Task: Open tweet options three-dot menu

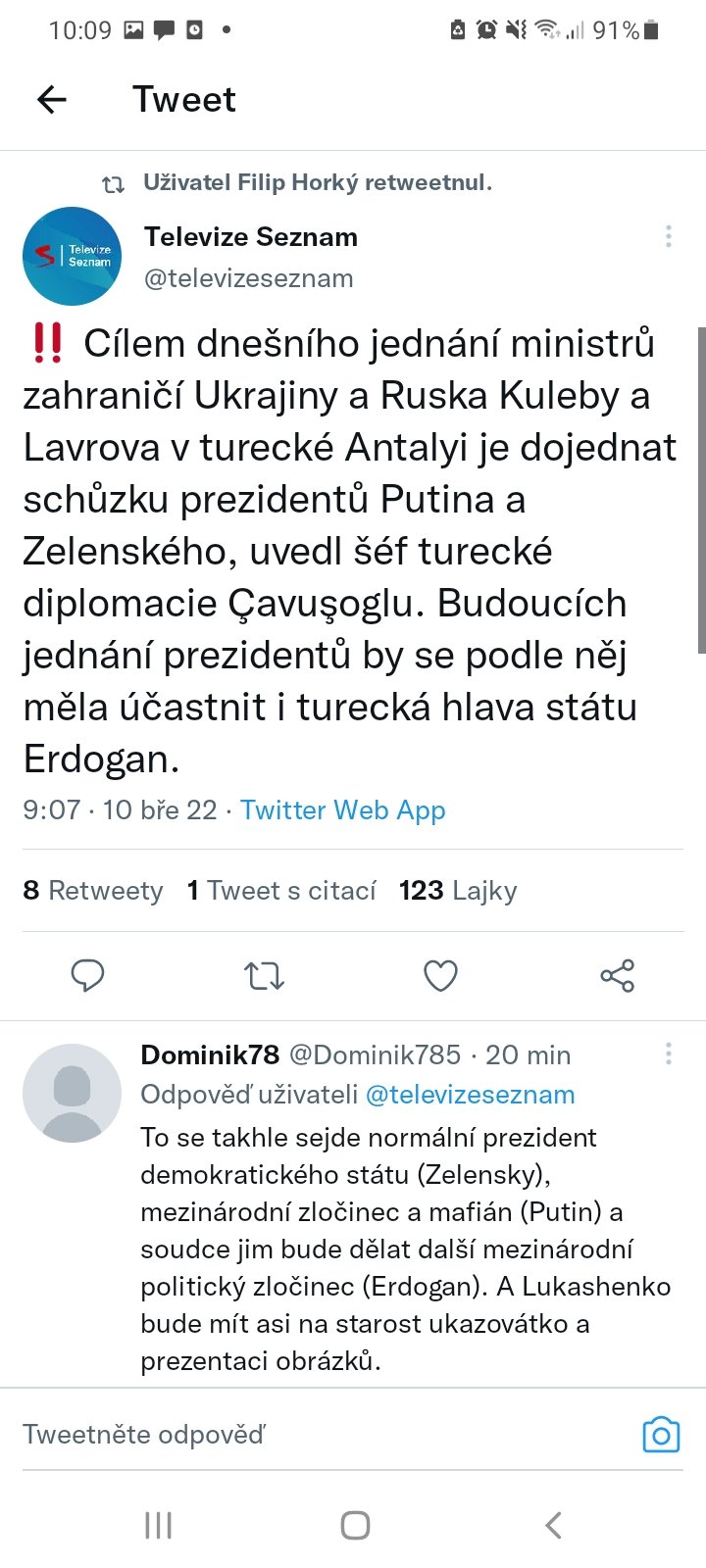Action: click(x=669, y=236)
